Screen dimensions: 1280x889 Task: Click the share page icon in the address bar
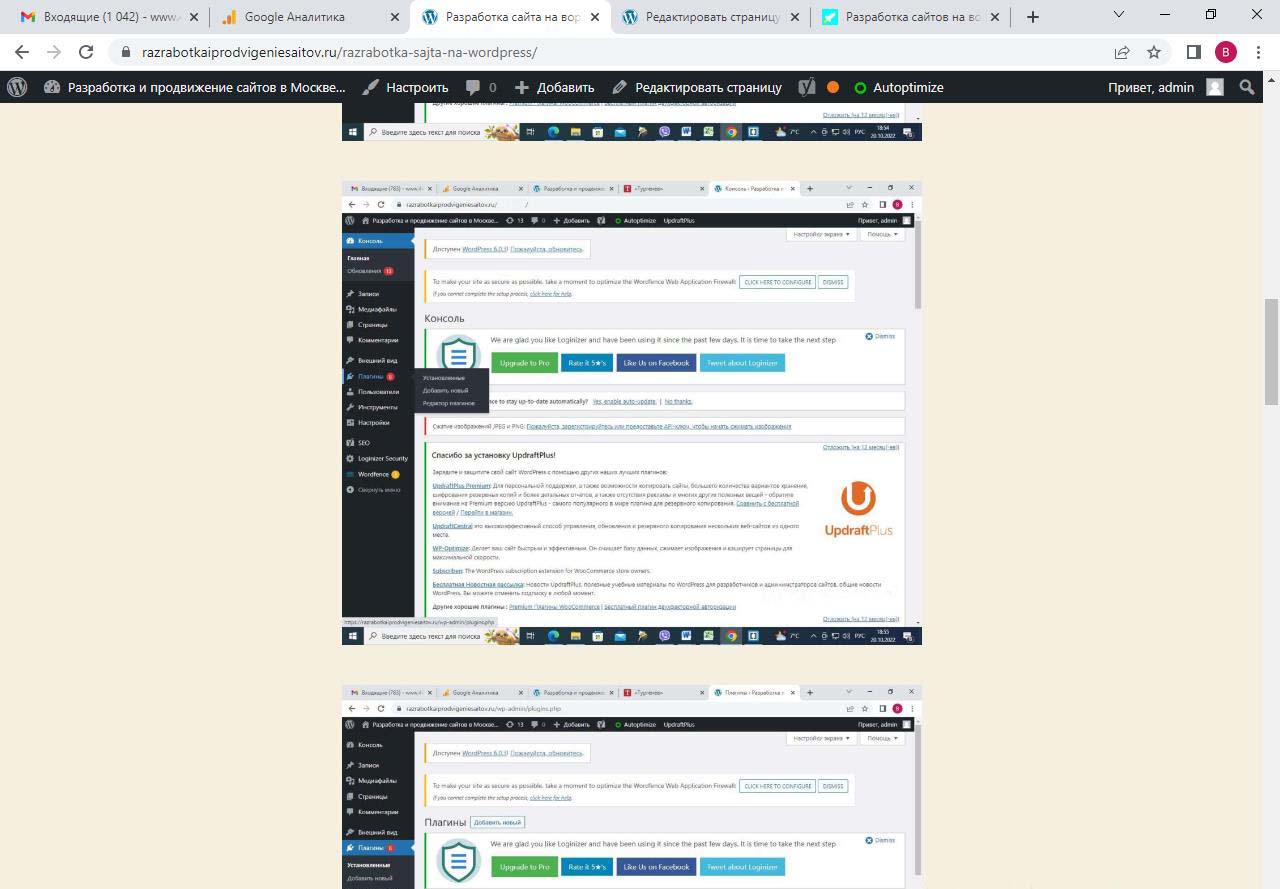click(1122, 52)
